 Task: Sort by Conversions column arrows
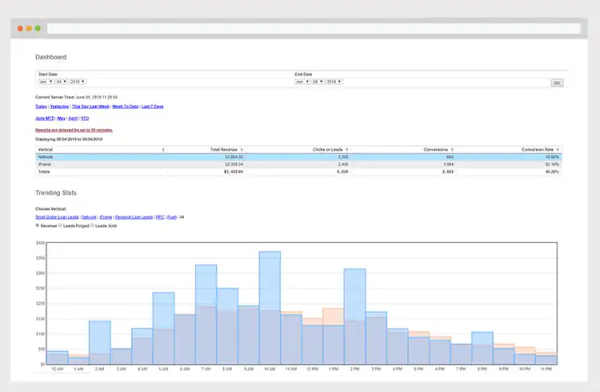pyautogui.click(x=452, y=150)
